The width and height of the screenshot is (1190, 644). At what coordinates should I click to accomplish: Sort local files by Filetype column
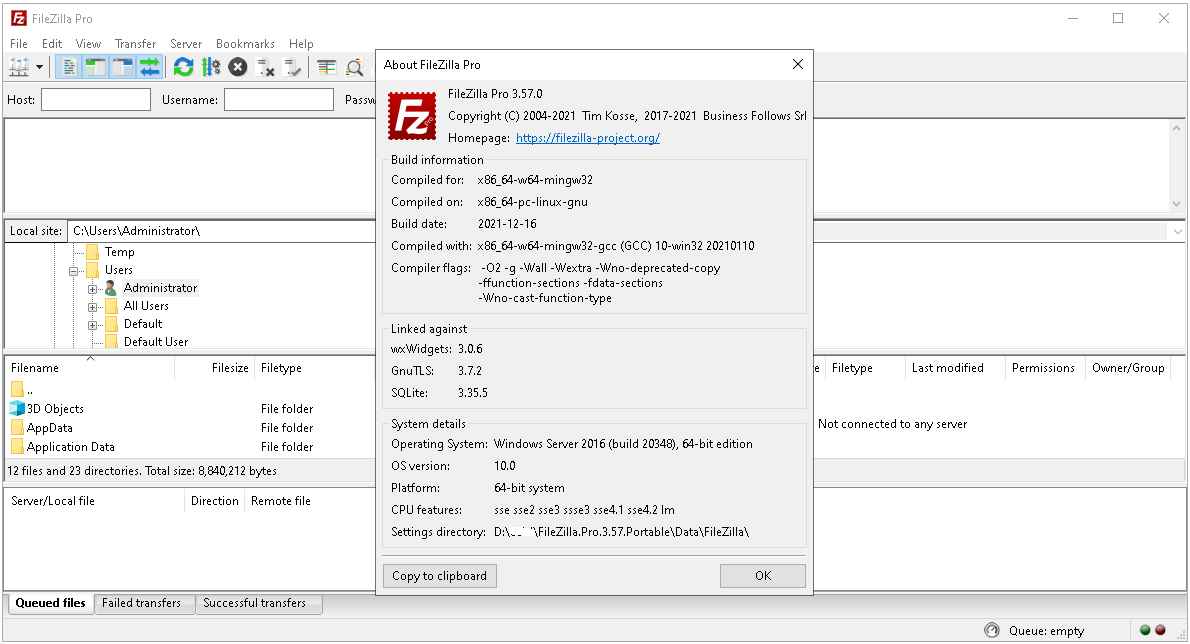[314, 368]
